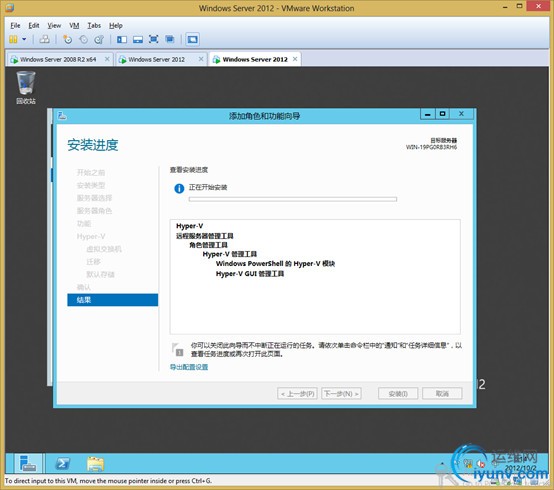Image resolution: width=554 pixels, height=490 pixels.
Task: Open the View menu
Action: click(54, 25)
